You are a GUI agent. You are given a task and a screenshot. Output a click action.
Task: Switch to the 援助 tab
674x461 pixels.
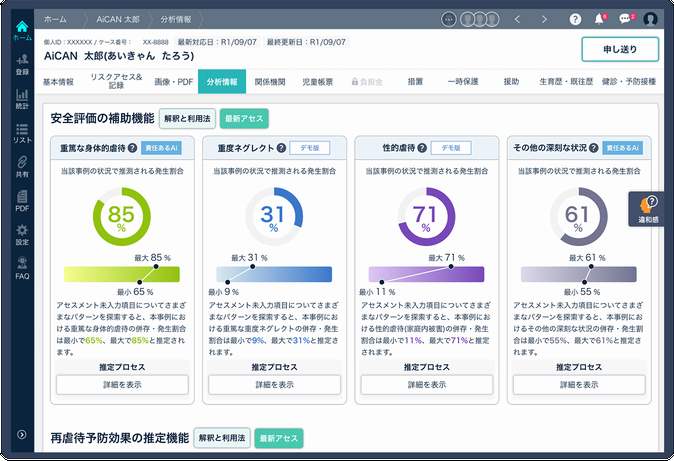tap(511, 81)
